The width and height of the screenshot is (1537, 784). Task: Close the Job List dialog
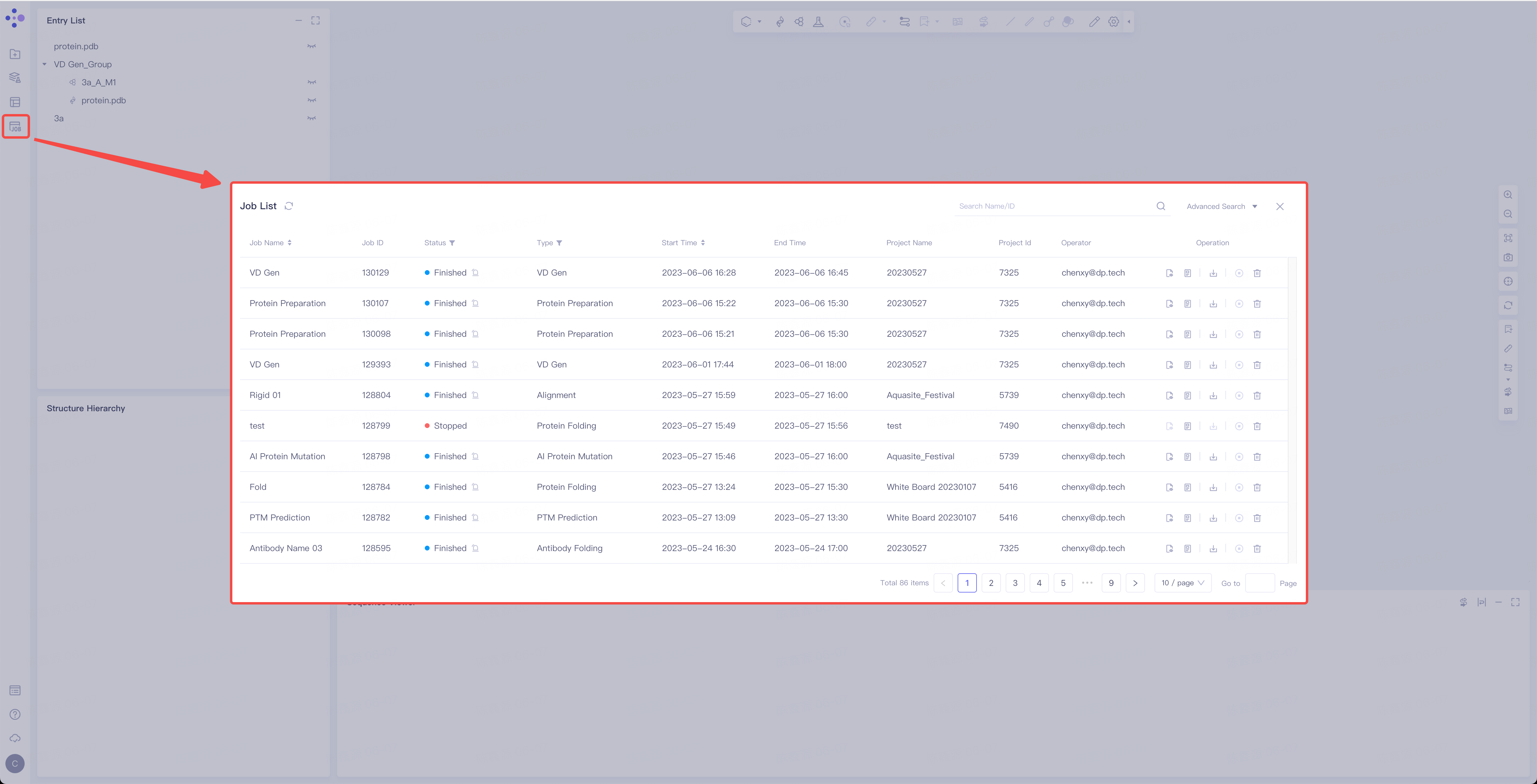[x=1280, y=207]
